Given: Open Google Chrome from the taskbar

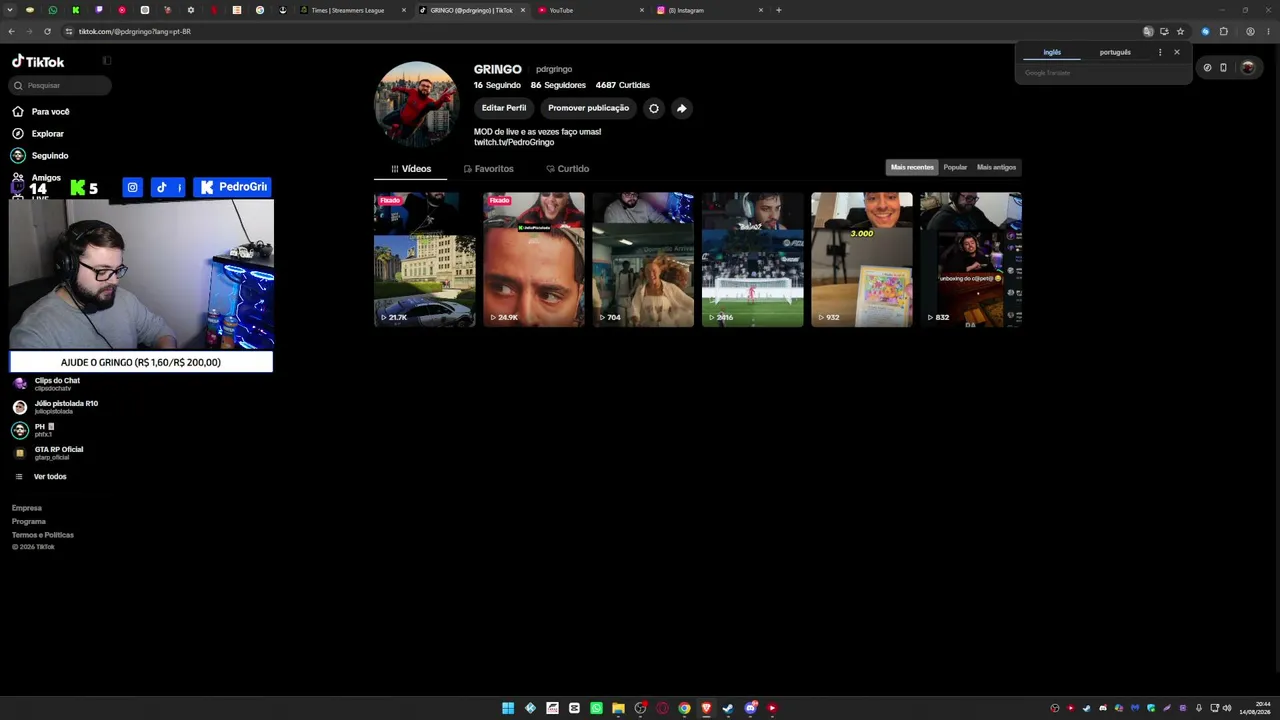Looking at the screenshot, I should pos(684,708).
